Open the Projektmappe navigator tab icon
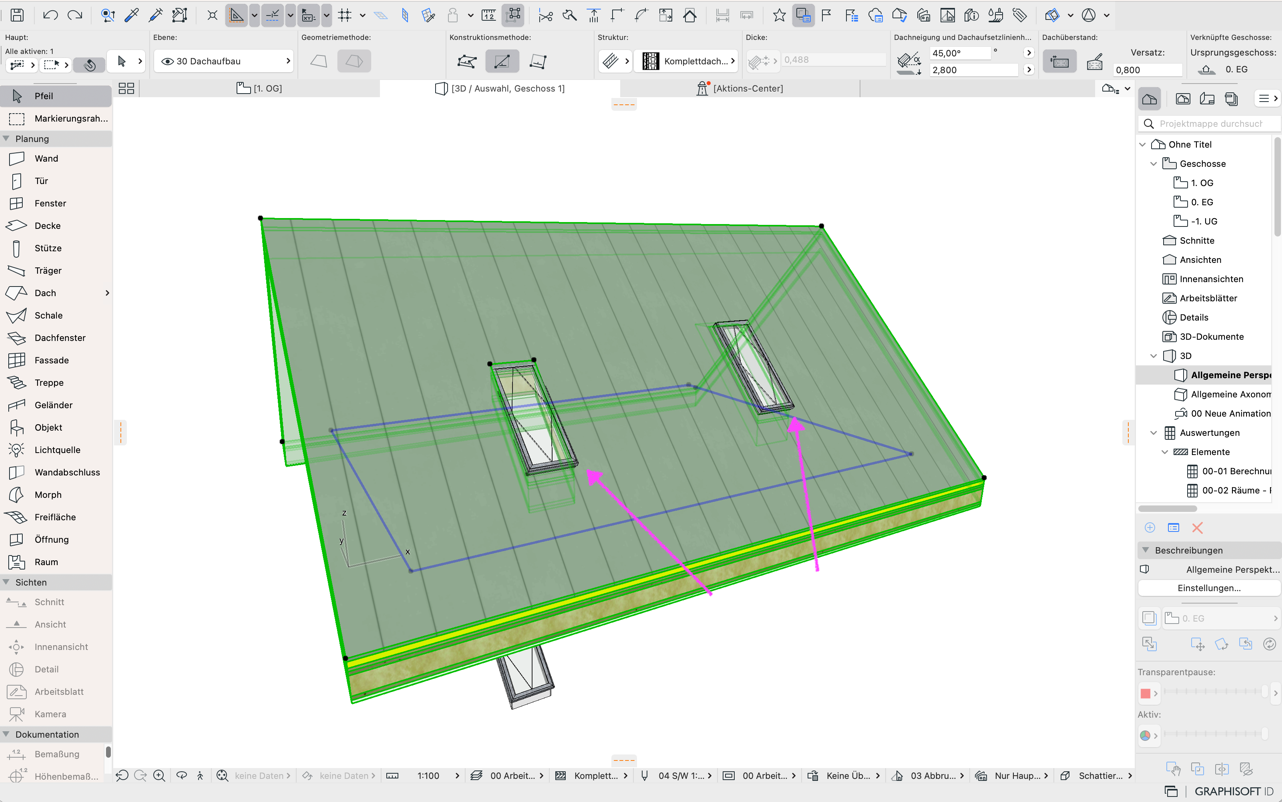 point(1150,99)
